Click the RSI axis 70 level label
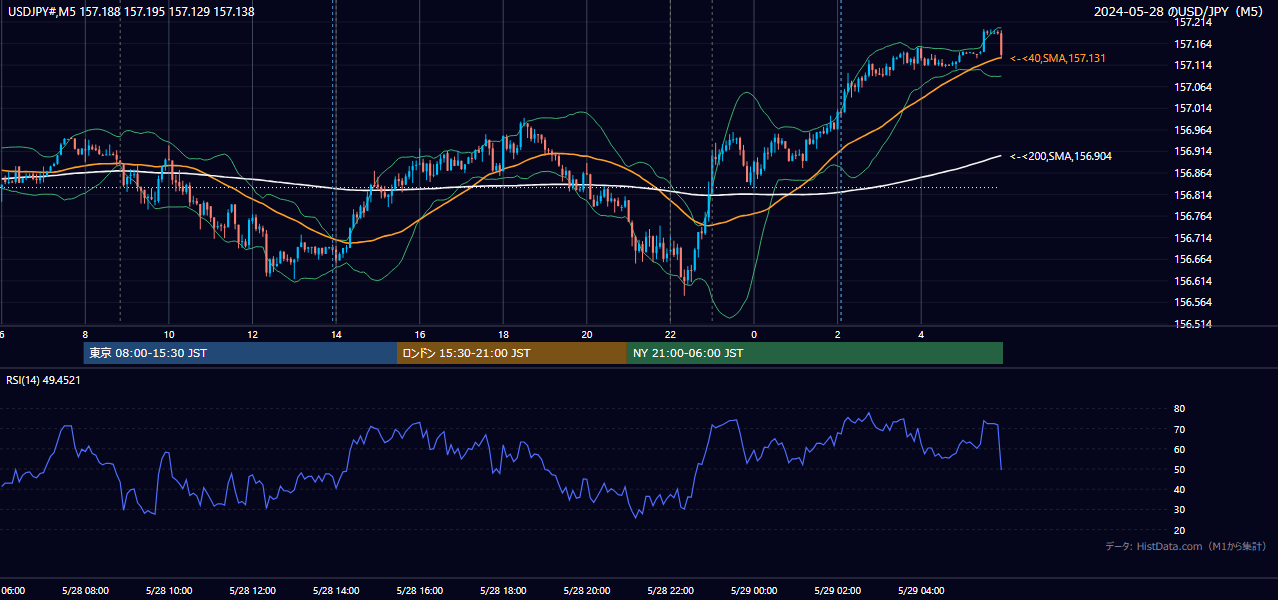Image resolution: width=1278 pixels, height=600 pixels. pyautogui.click(x=1179, y=430)
